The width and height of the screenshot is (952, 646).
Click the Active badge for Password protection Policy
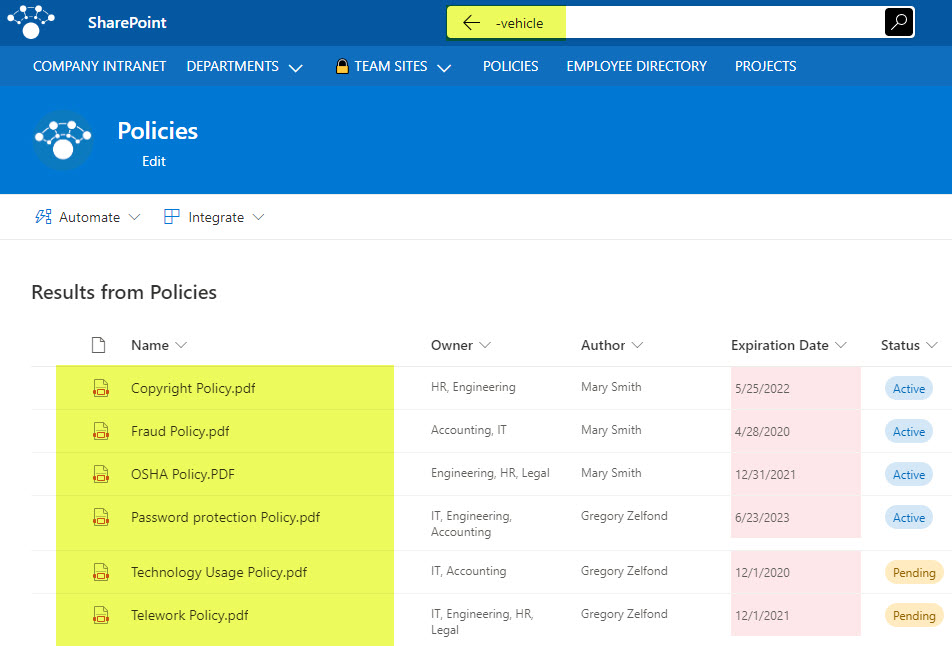(908, 517)
